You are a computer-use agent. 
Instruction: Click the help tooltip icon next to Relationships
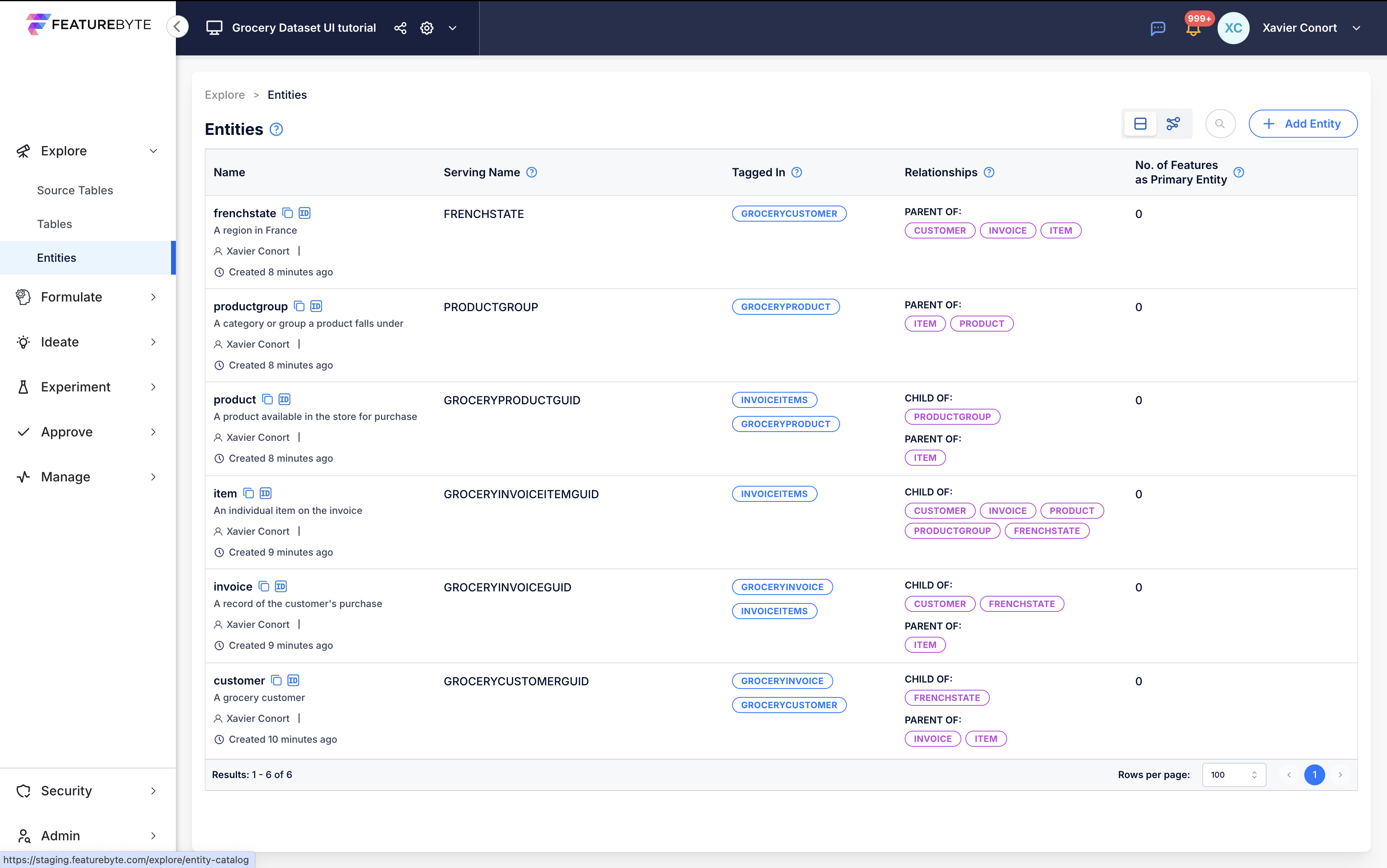pos(990,172)
